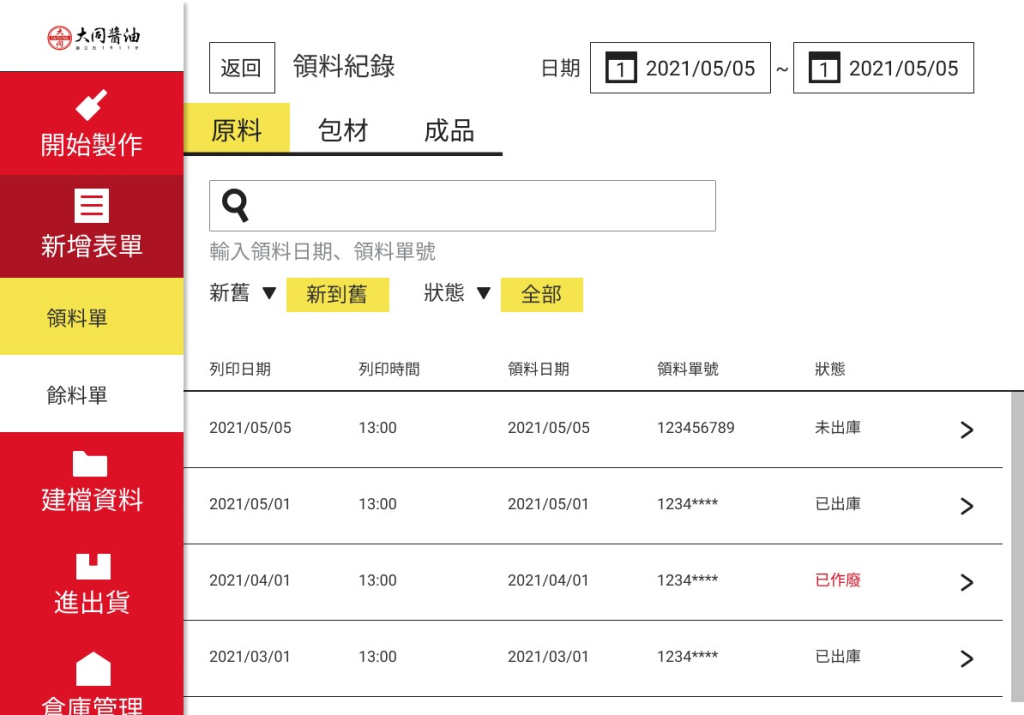
Task: Click the 大同醬油 logo
Action: click(92, 36)
